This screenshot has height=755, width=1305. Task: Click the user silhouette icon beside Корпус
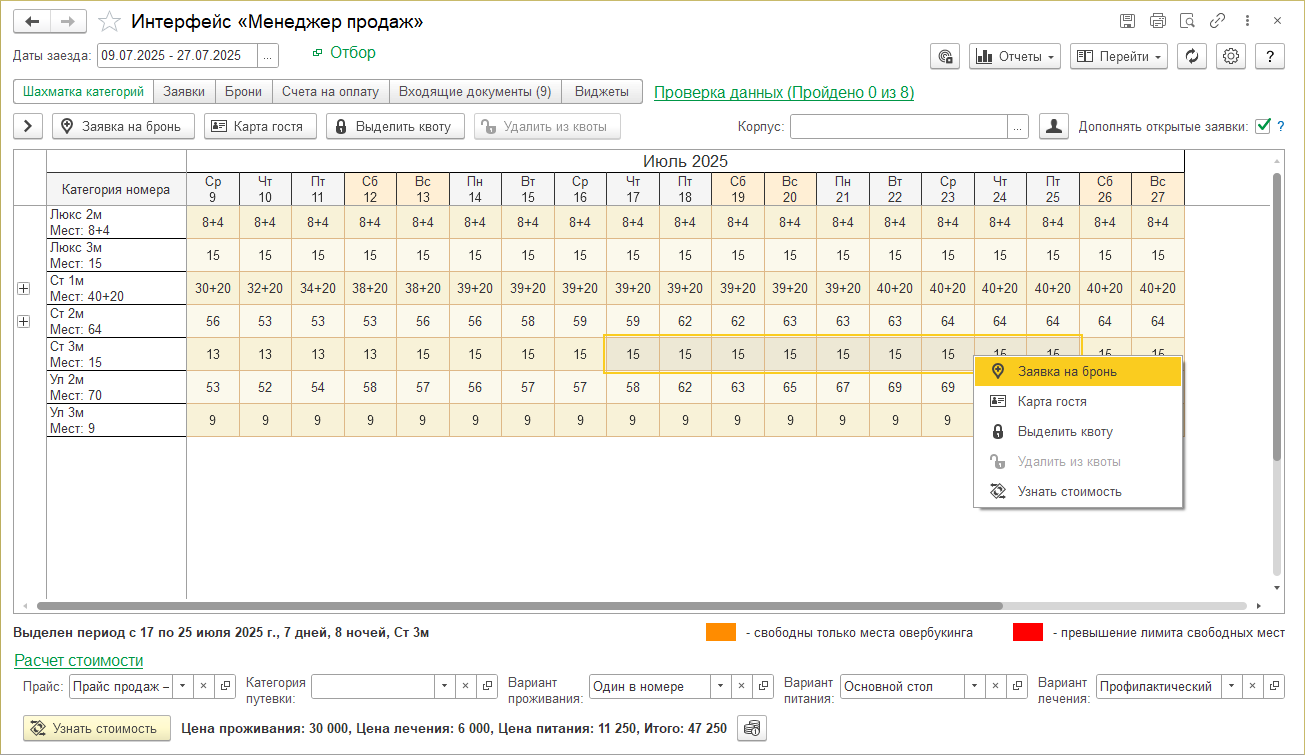(x=1054, y=126)
